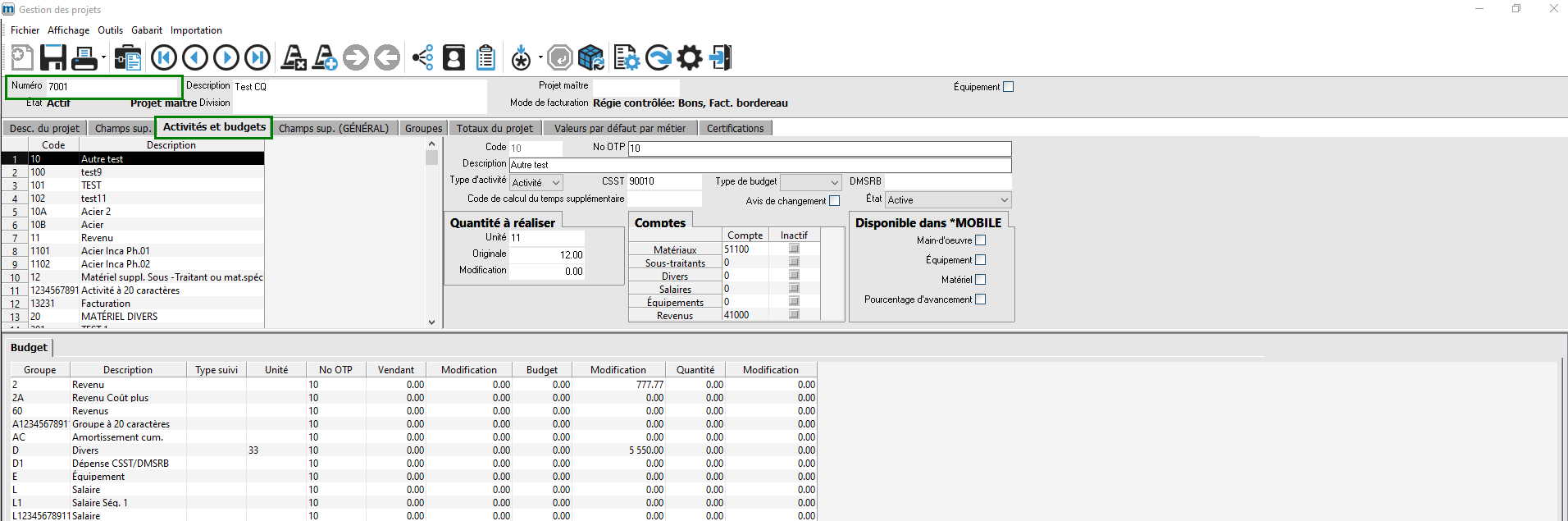Viewport: 1568px width, 521px height.
Task: Open the Affichage menu
Action: click(x=69, y=30)
